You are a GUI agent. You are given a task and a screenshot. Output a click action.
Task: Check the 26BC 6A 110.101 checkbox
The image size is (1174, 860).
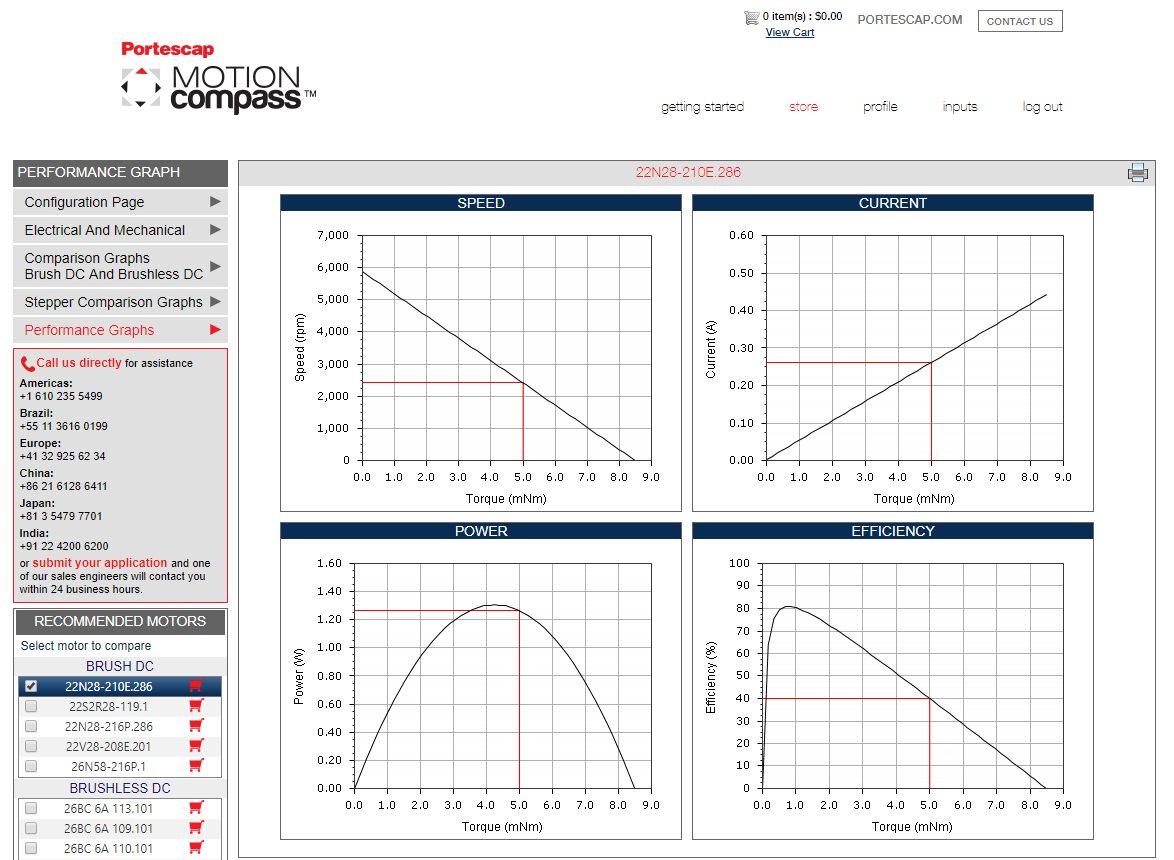coord(31,848)
